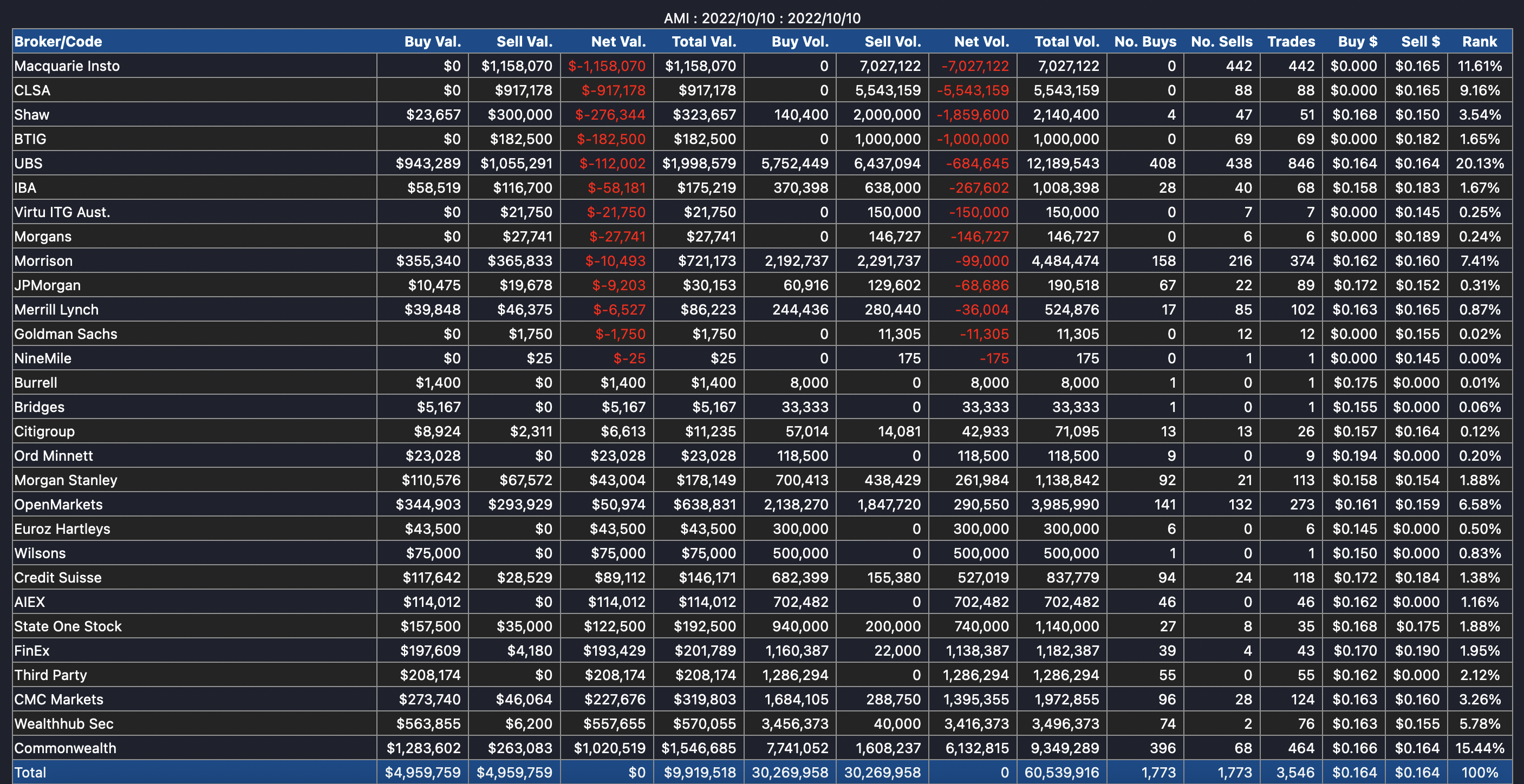1524x784 pixels.
Task: Select the CLSA broker name
Action: (32, 90)
